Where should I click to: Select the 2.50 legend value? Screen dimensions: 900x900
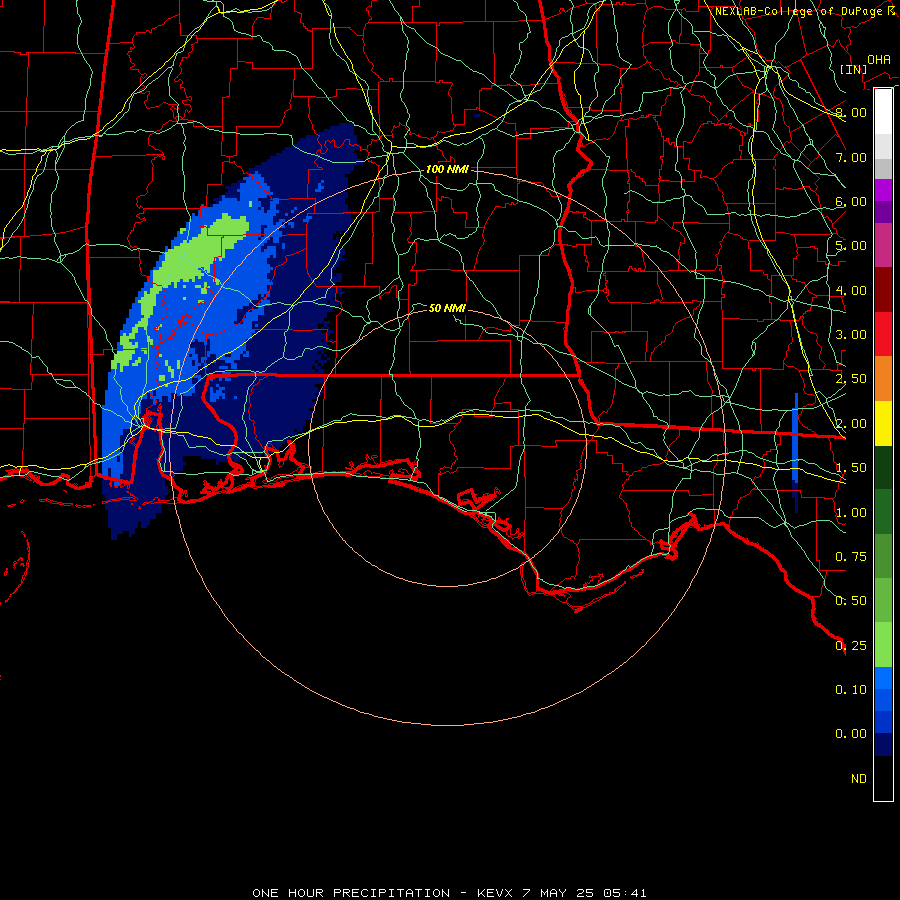(851, 379)
